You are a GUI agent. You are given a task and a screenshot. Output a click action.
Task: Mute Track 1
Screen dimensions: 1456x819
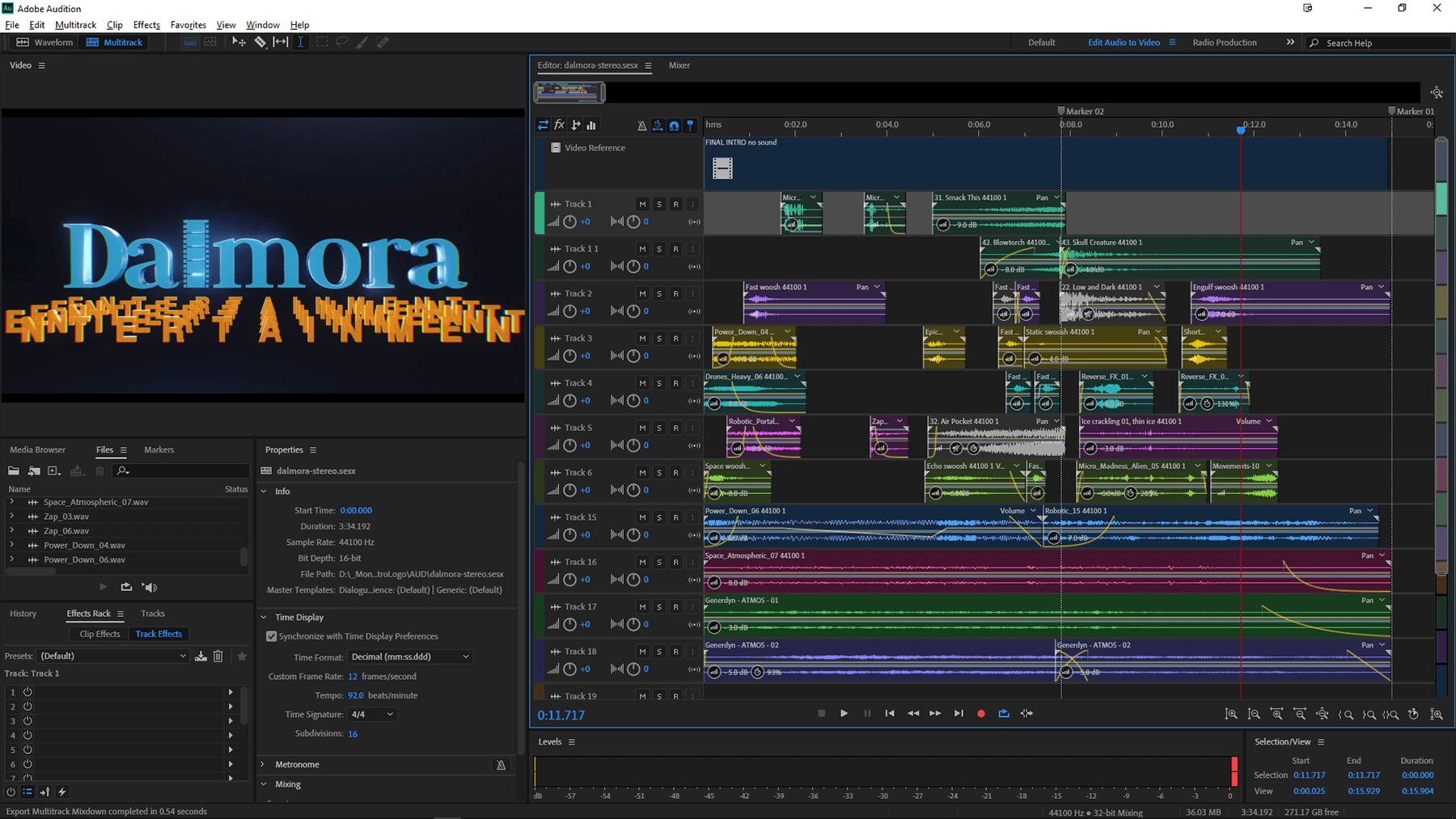point(642,205)
